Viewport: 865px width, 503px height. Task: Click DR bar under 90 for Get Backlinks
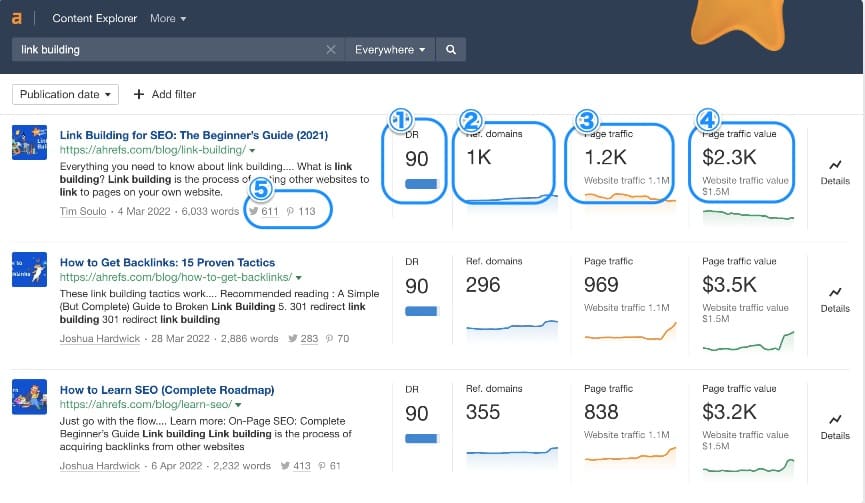(421, 311)
